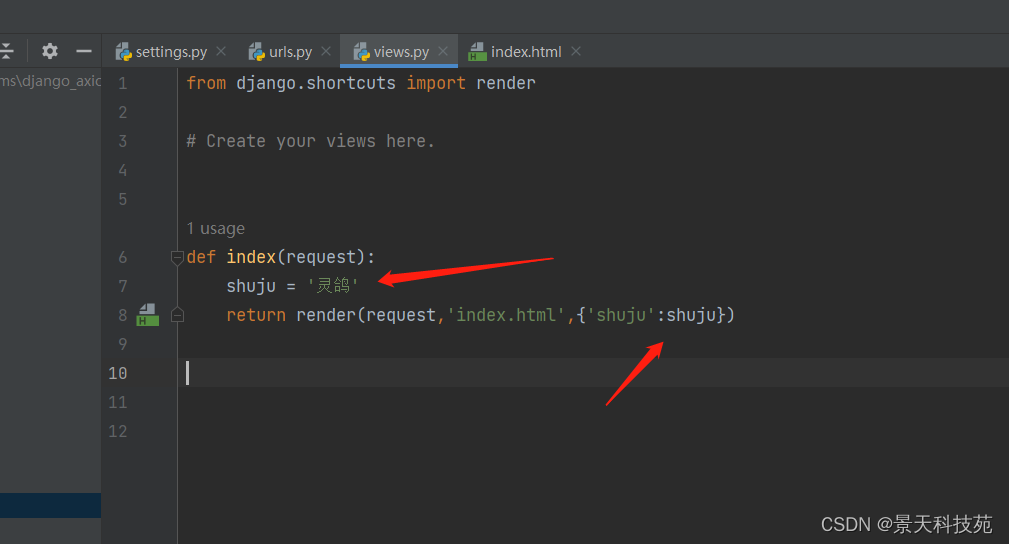The image size is (1009, 544).
Task: Close the index.html tab
Action: (576, 51)
